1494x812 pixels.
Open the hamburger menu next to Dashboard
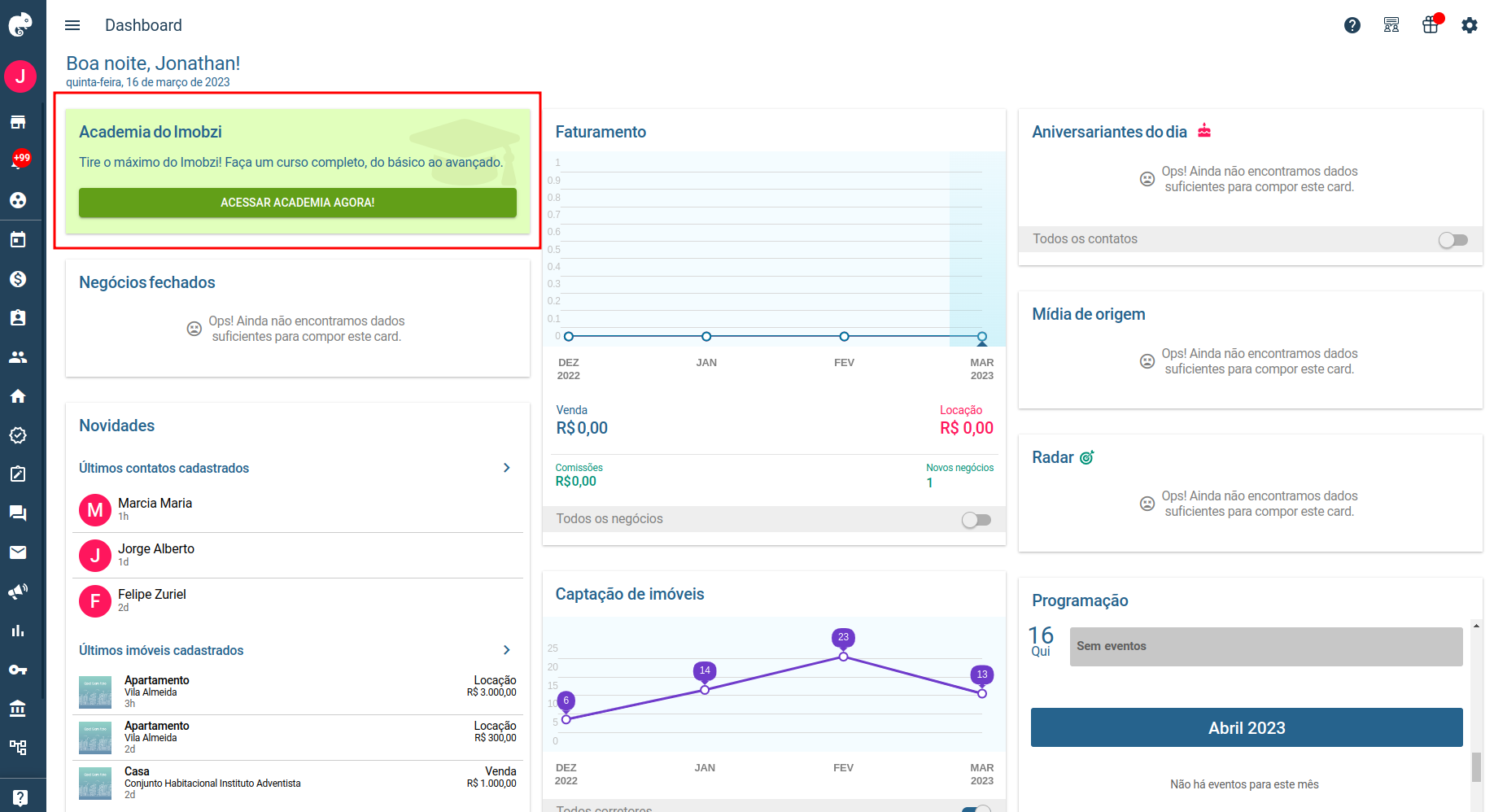(x=72, y=25)
